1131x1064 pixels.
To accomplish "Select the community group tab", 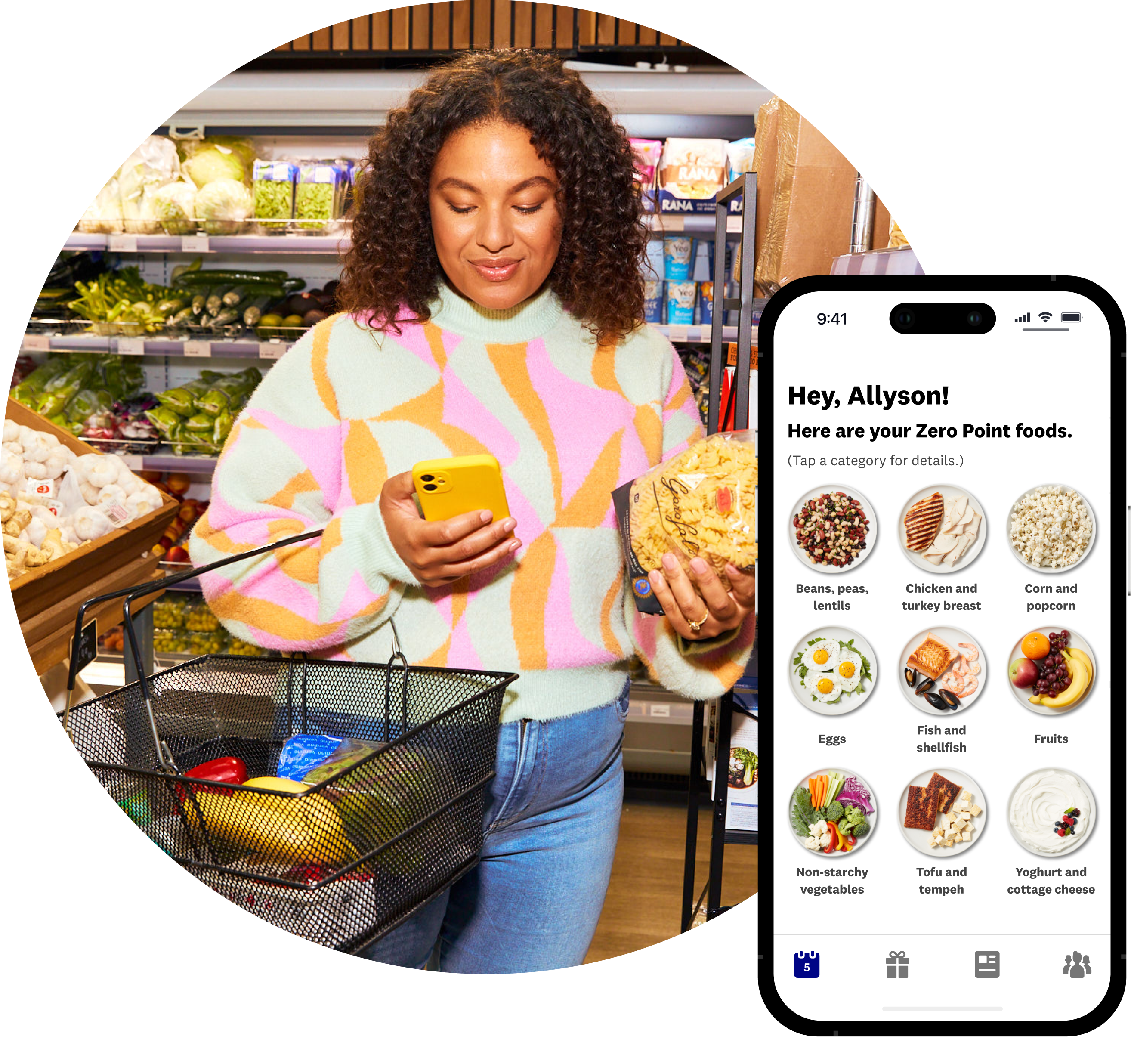I will (1074, 966).
